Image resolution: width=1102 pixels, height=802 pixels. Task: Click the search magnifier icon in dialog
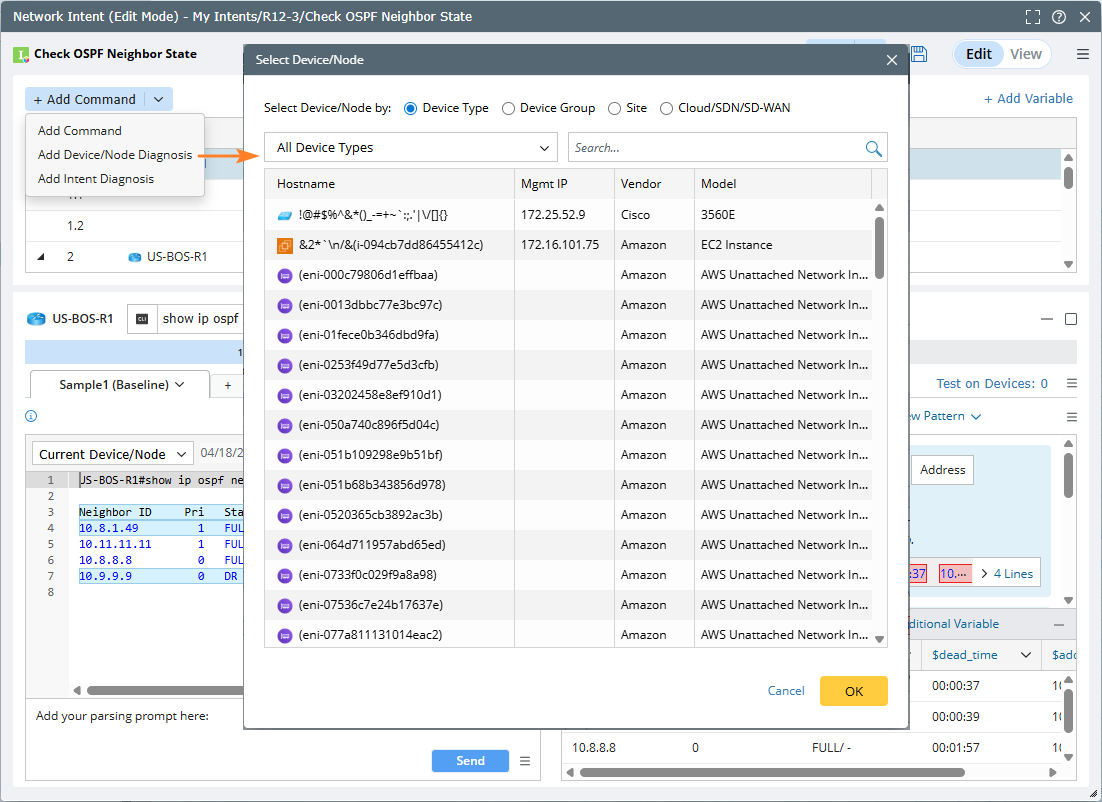tap(873, 148)
